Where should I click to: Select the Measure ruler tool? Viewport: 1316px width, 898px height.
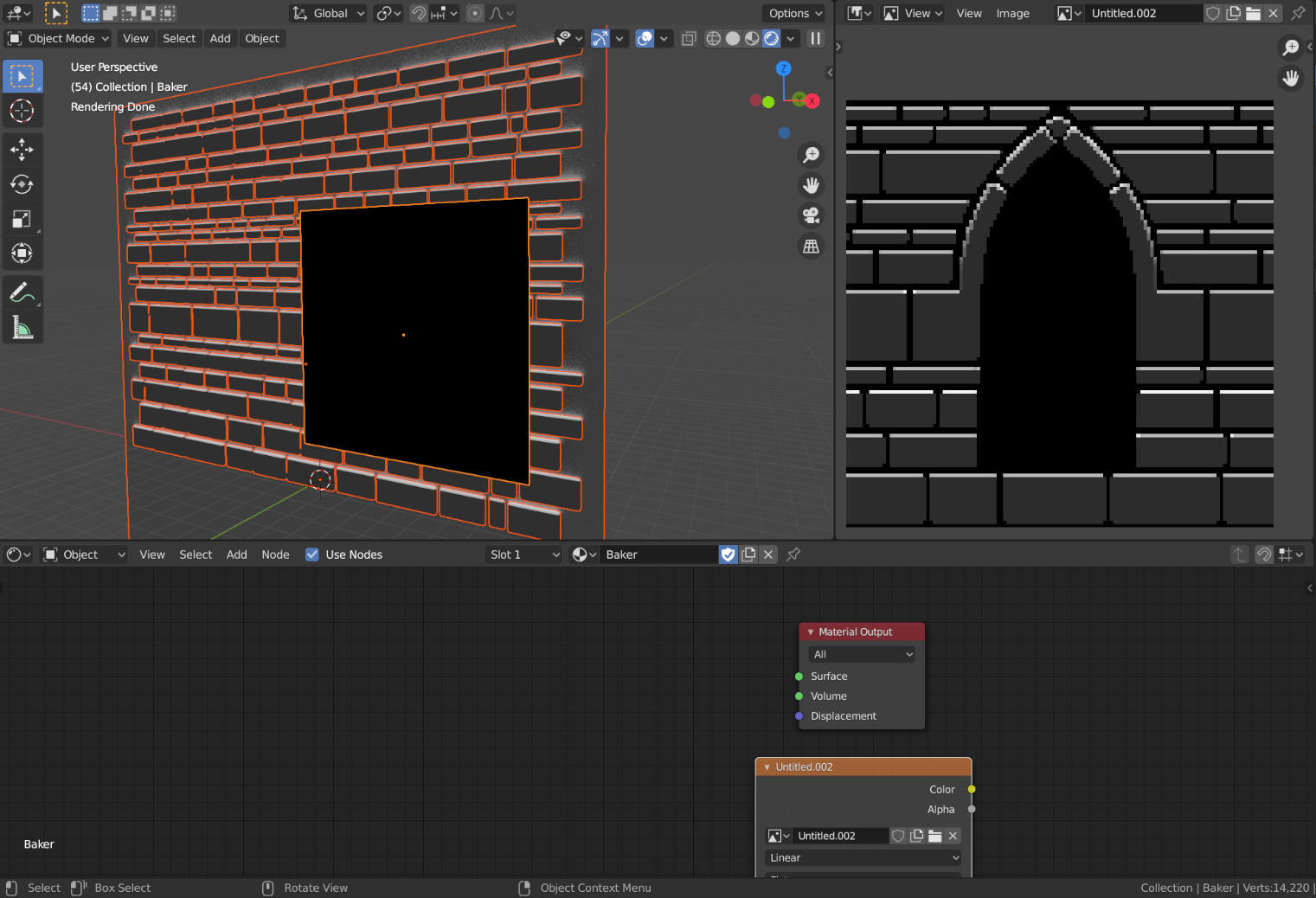coord(22,327)
